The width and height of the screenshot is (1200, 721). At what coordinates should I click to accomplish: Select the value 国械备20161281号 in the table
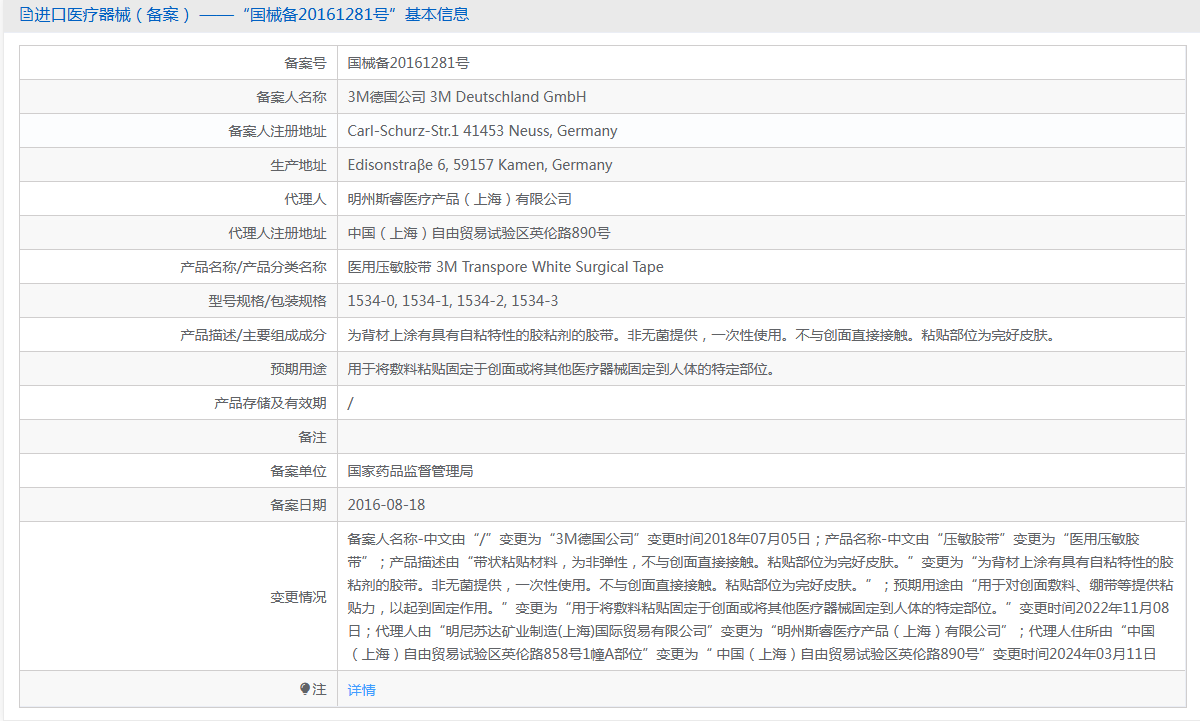[x=408, y=63]
